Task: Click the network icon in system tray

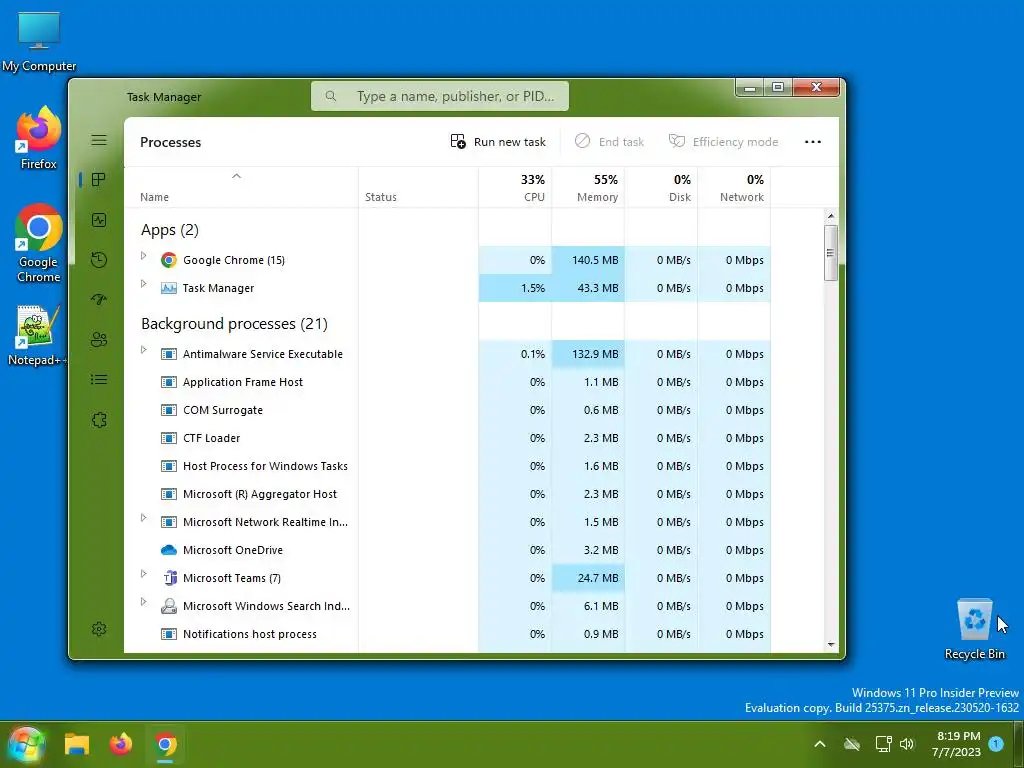Action: [883, 744]
